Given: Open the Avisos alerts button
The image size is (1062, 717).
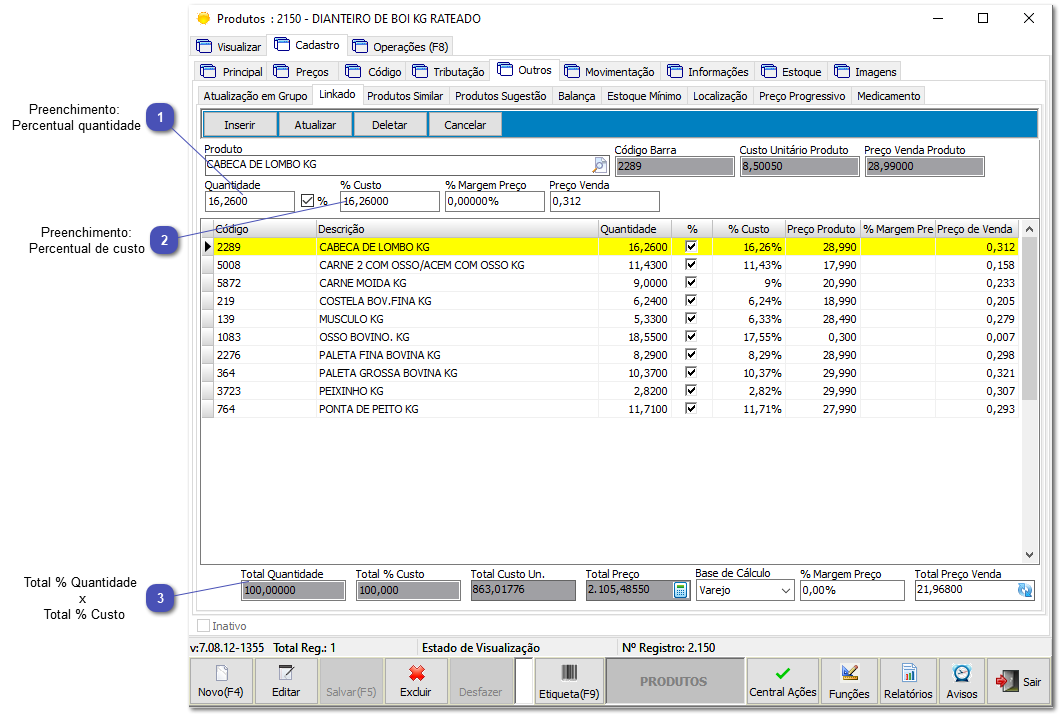Looking at the screenshot, I should click(961, 681).
